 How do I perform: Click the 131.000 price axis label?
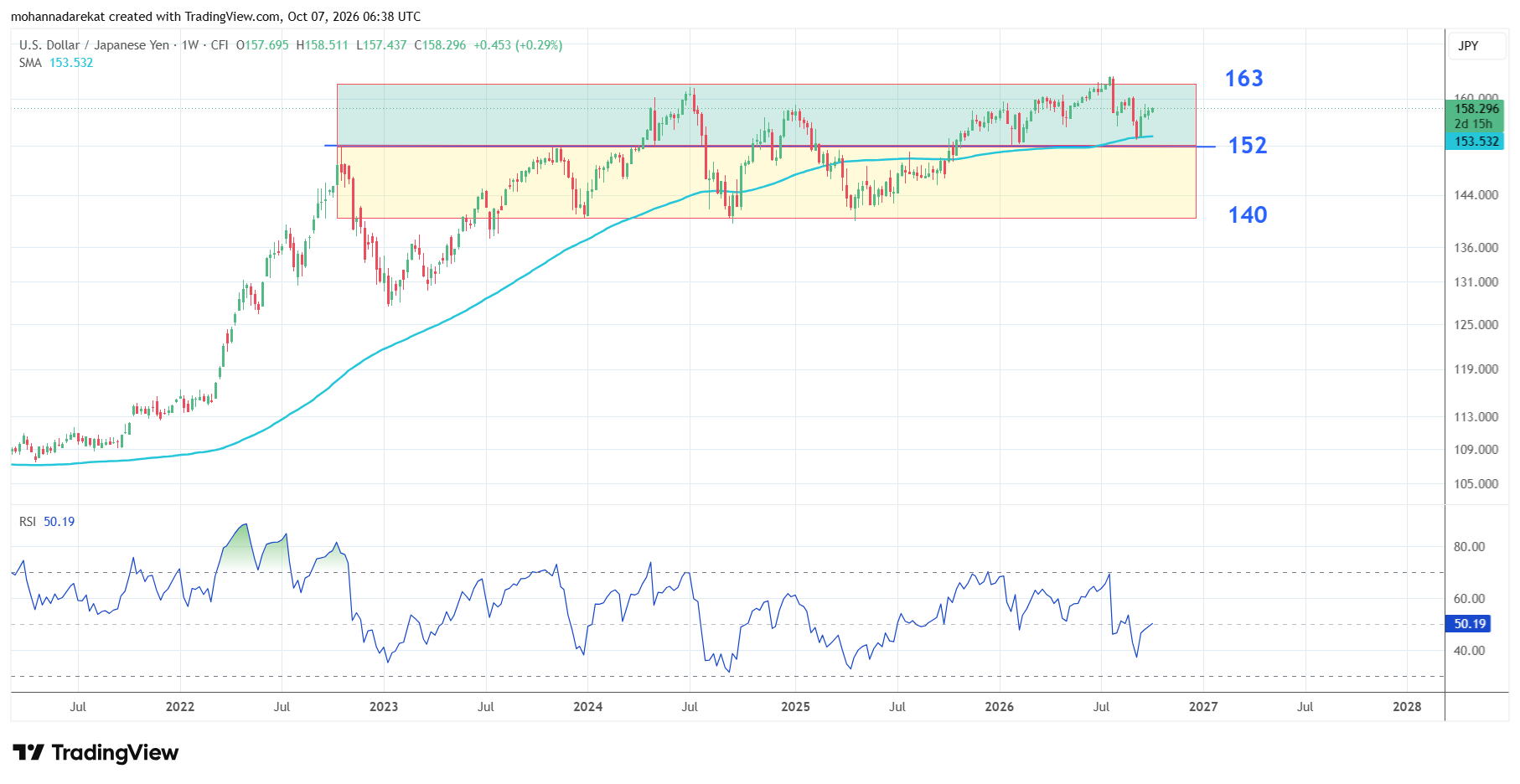[1476, 282]
